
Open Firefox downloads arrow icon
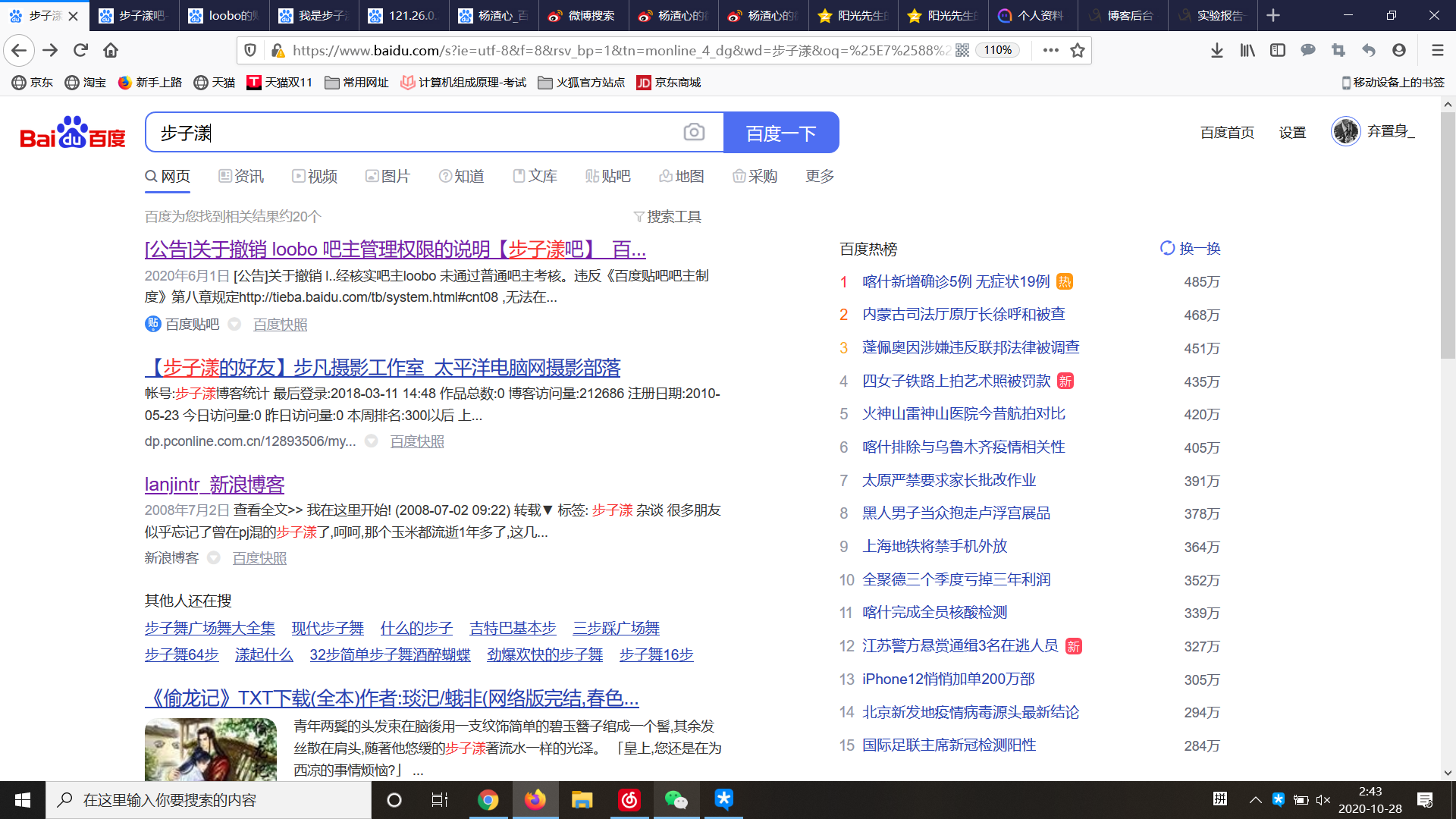click(1216, 51)
